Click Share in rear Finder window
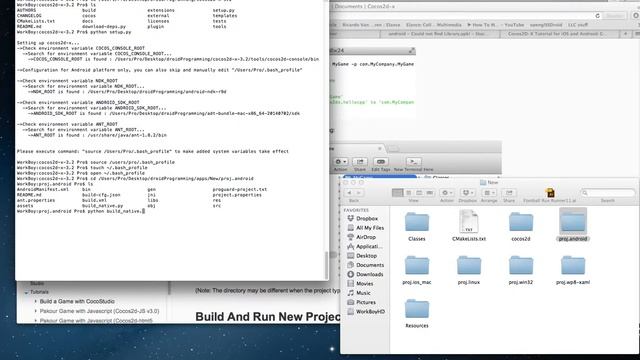640x360 pixels. [x=360, y=162]
